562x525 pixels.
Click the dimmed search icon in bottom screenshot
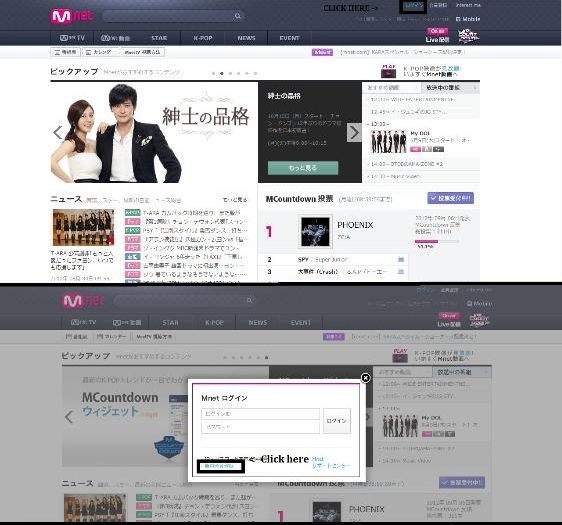tap(249, 300)
